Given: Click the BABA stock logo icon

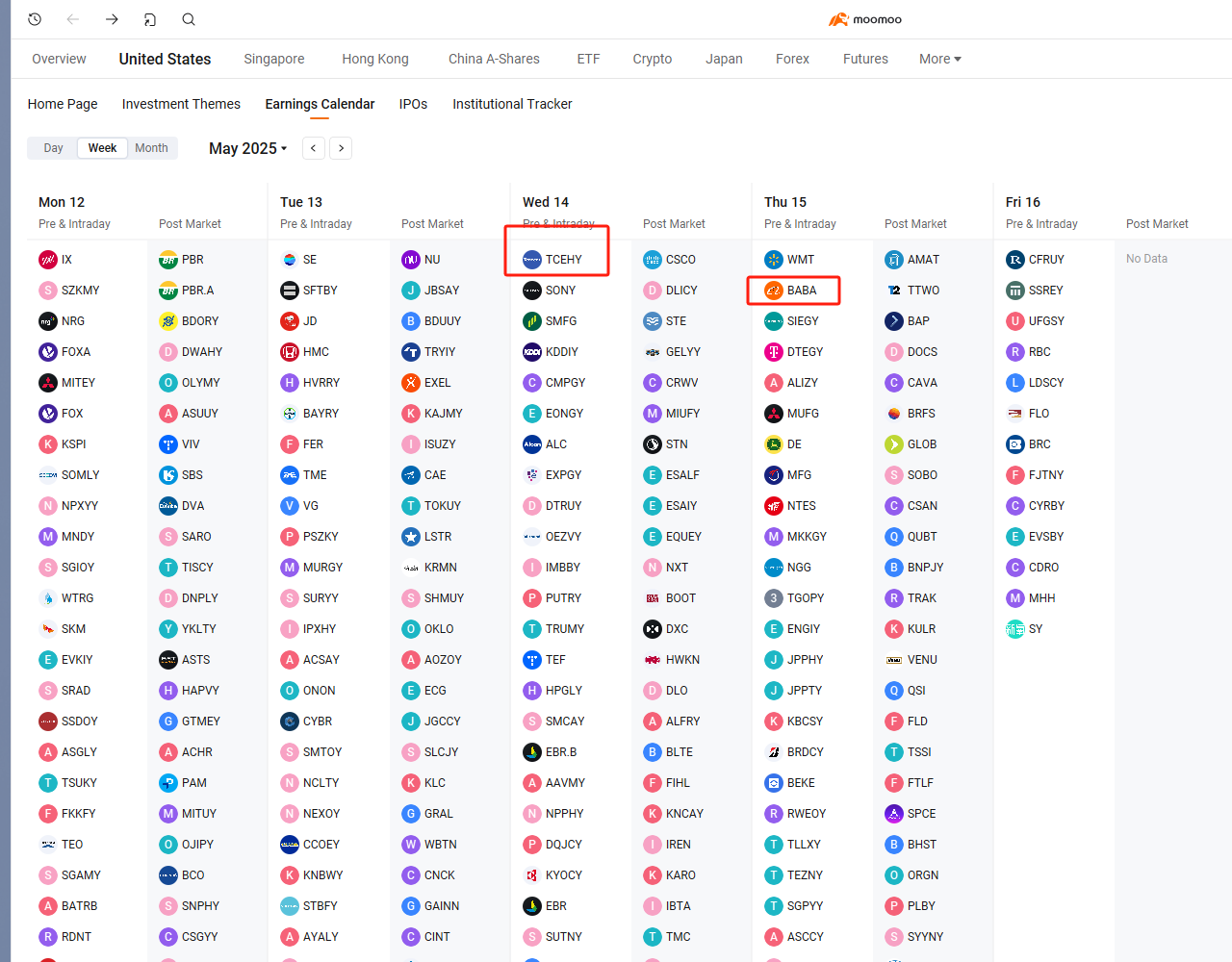Looking at the screenshot, I should (x=774, y=291).
